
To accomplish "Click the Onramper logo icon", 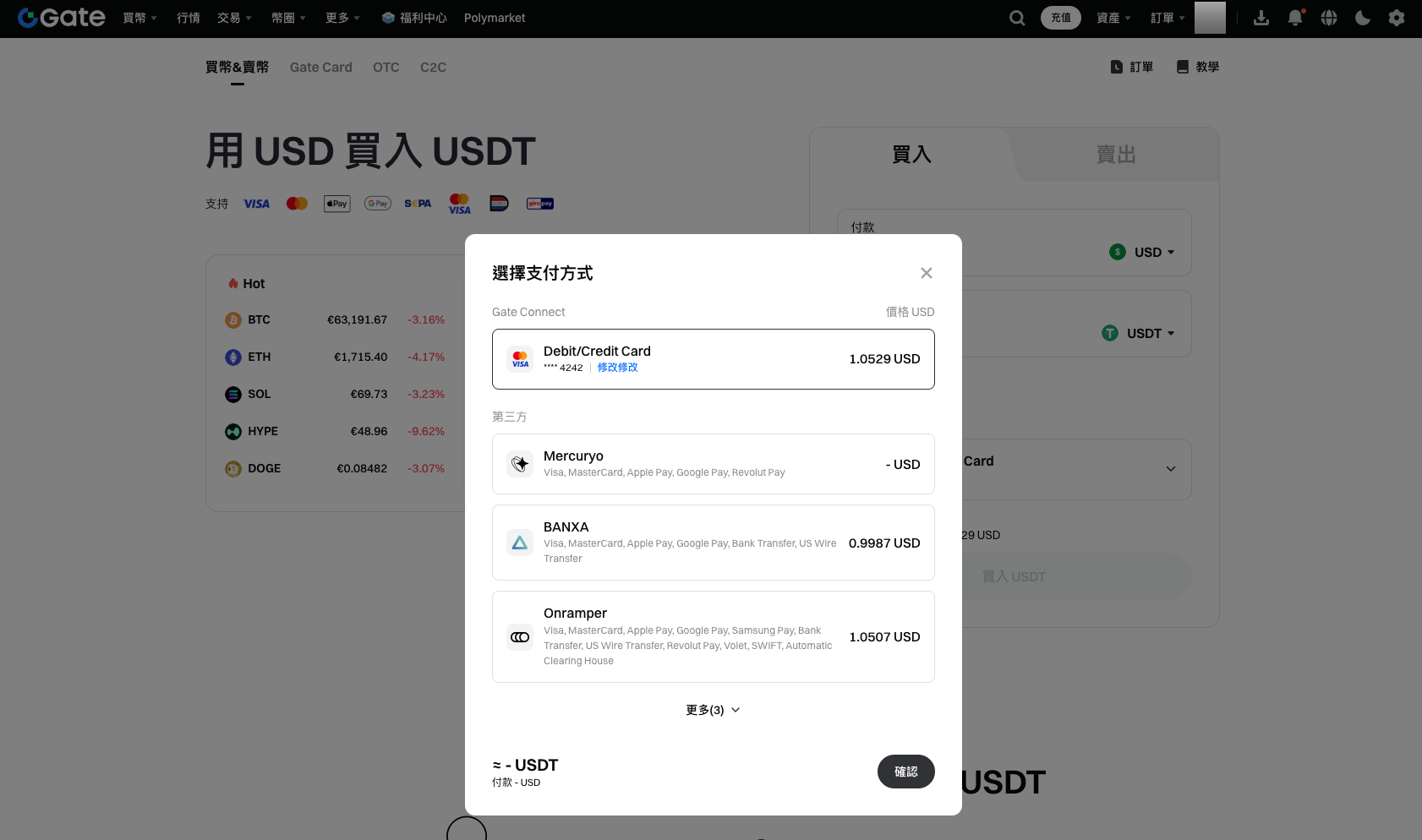I will coord(520,637).
